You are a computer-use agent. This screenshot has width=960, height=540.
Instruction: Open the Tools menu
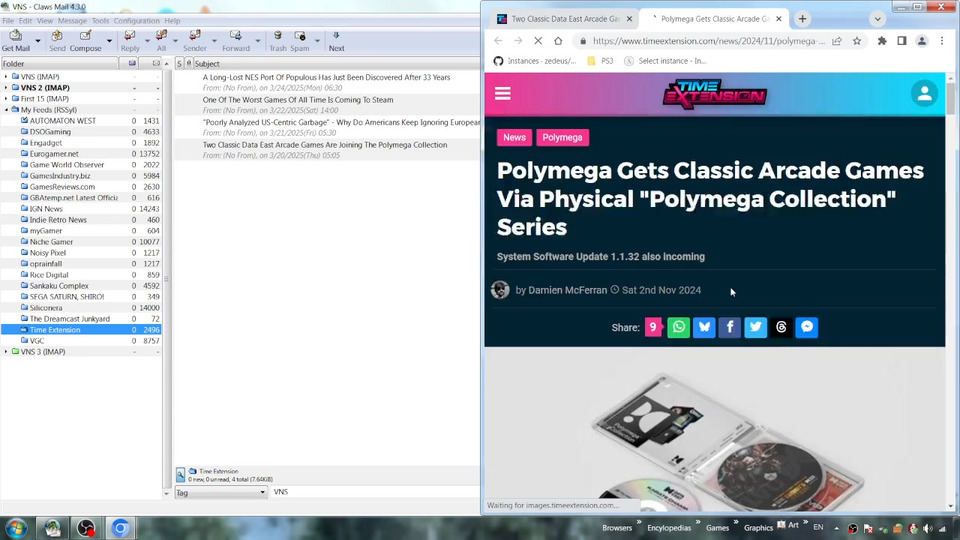pyautogui.click(x=100, y=21)
